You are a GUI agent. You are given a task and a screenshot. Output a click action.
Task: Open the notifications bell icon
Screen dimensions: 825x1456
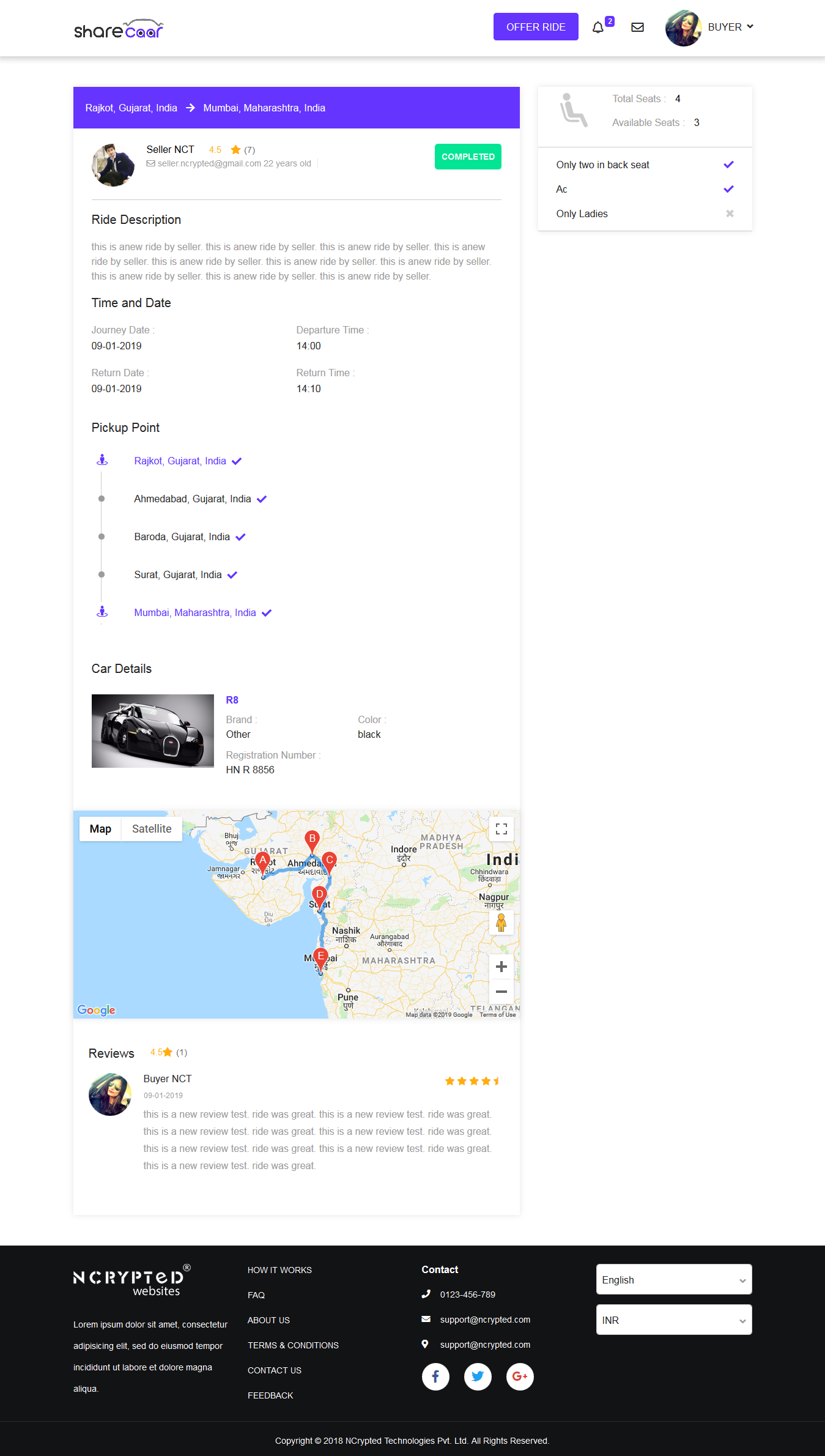[x=598, y=28]
